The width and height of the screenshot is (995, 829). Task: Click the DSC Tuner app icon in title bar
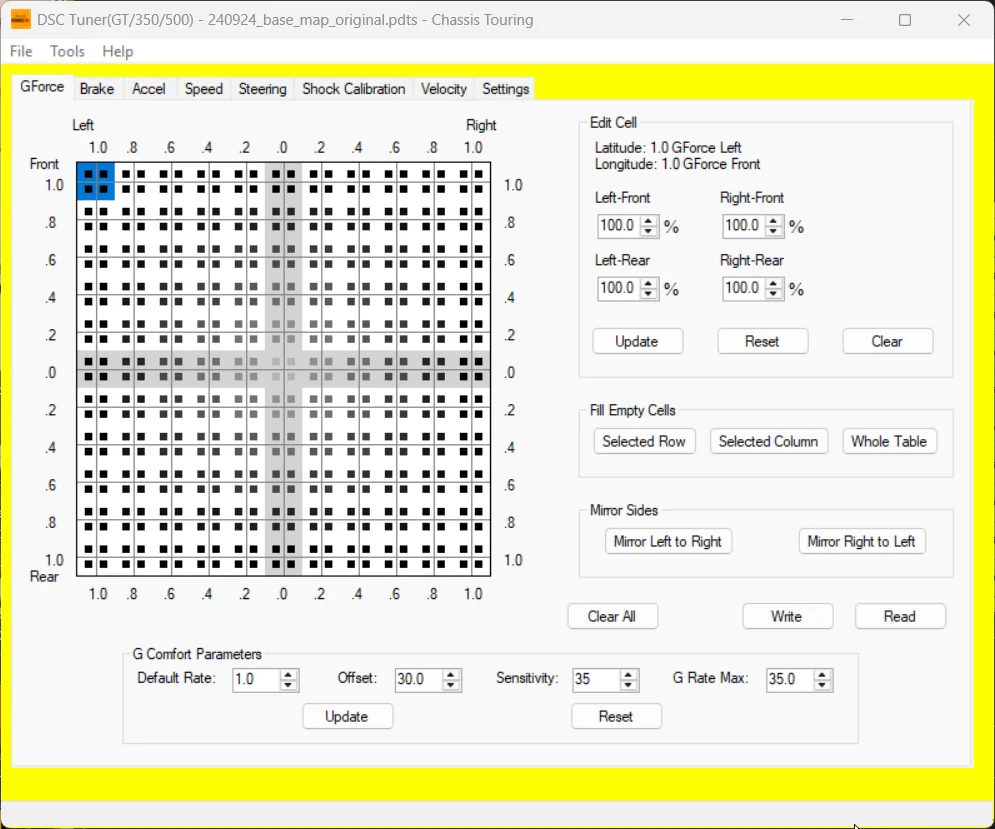[20, 20]
